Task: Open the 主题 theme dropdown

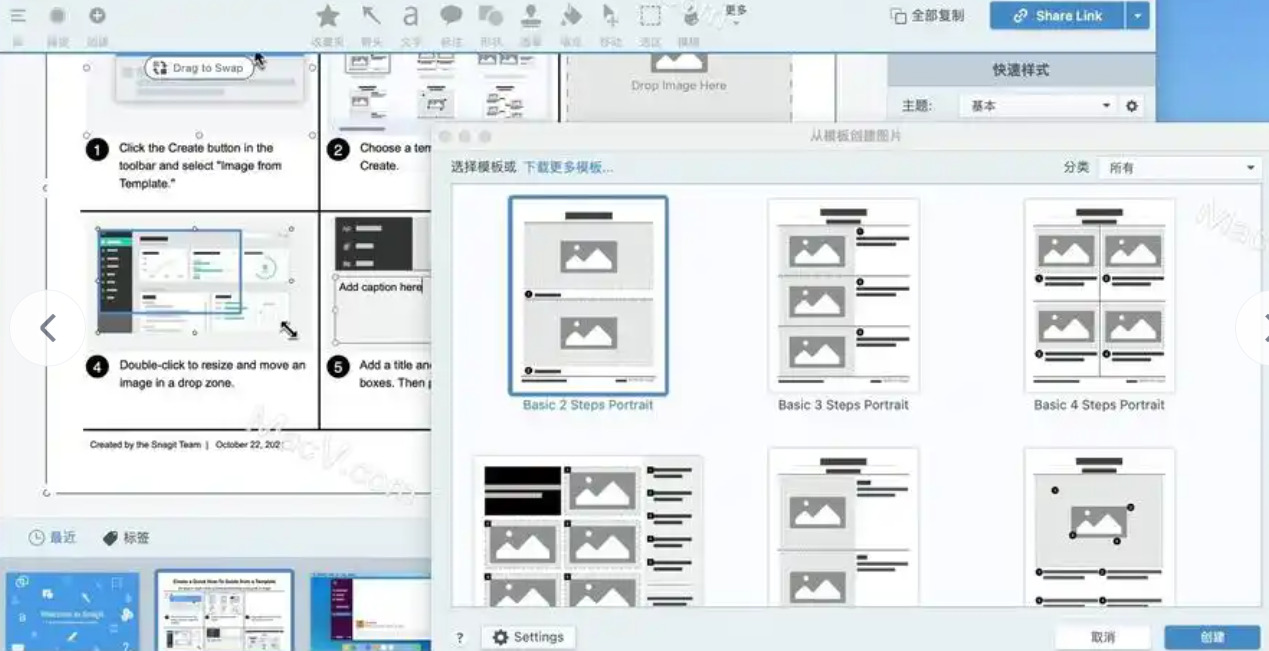Action: [x=1038, y=105]
